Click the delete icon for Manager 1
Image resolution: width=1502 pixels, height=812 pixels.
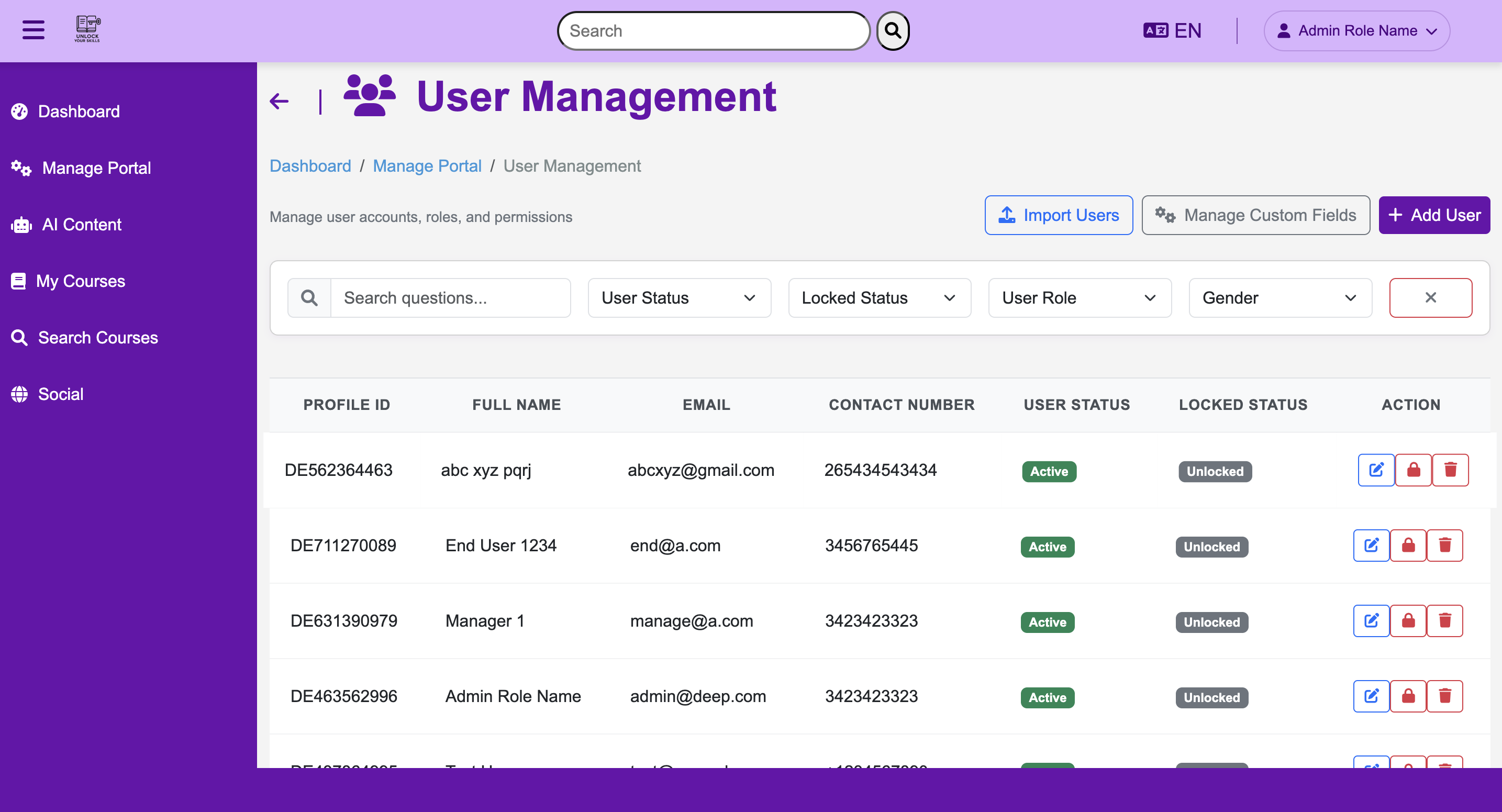(1445, 620)
